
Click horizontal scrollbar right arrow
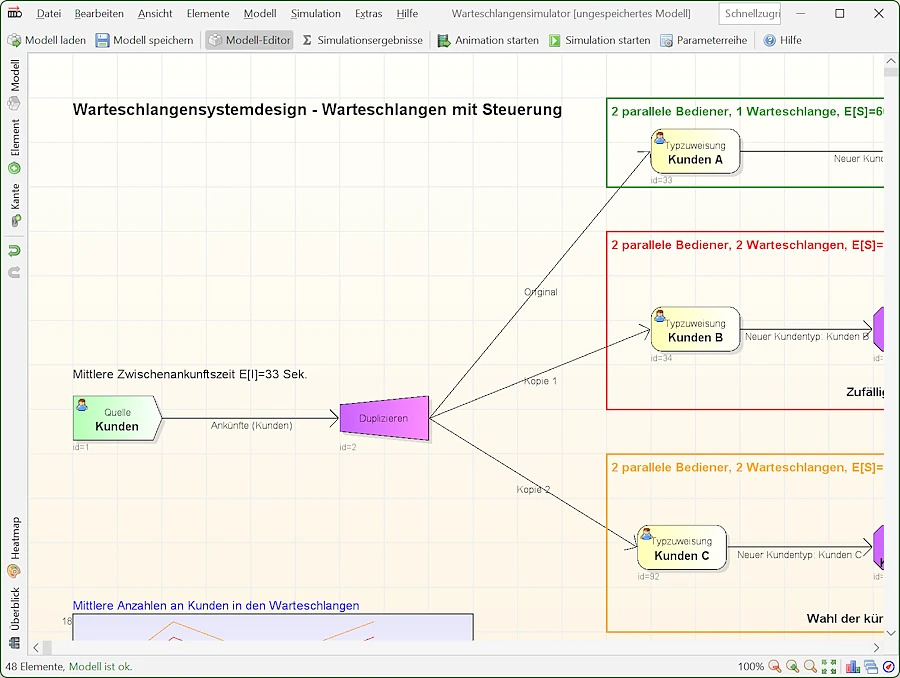tap(876, 648)
